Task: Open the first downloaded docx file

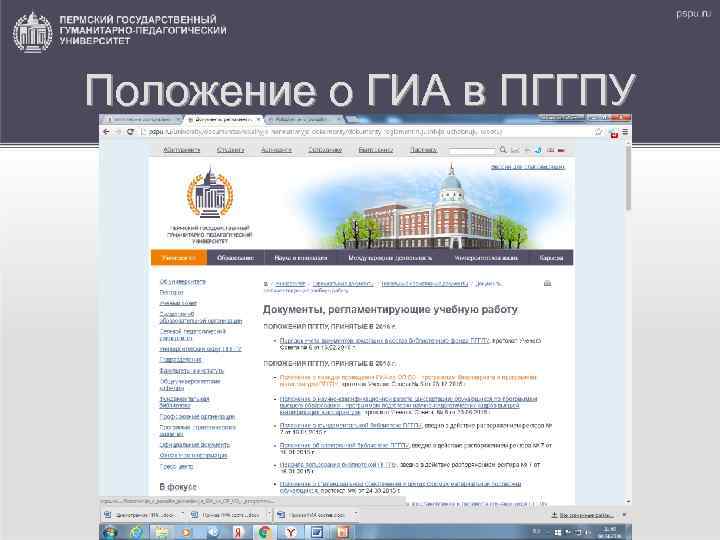Action: pos(141,515)
